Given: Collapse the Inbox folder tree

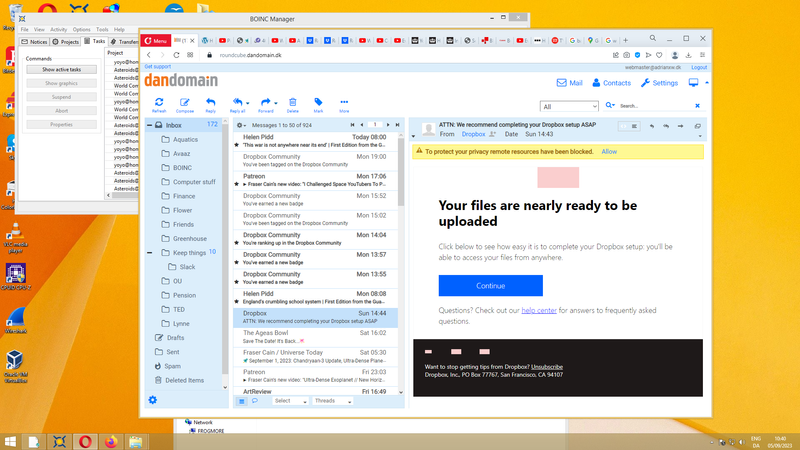Looking at the screenshot, I should tap(149, 125).
